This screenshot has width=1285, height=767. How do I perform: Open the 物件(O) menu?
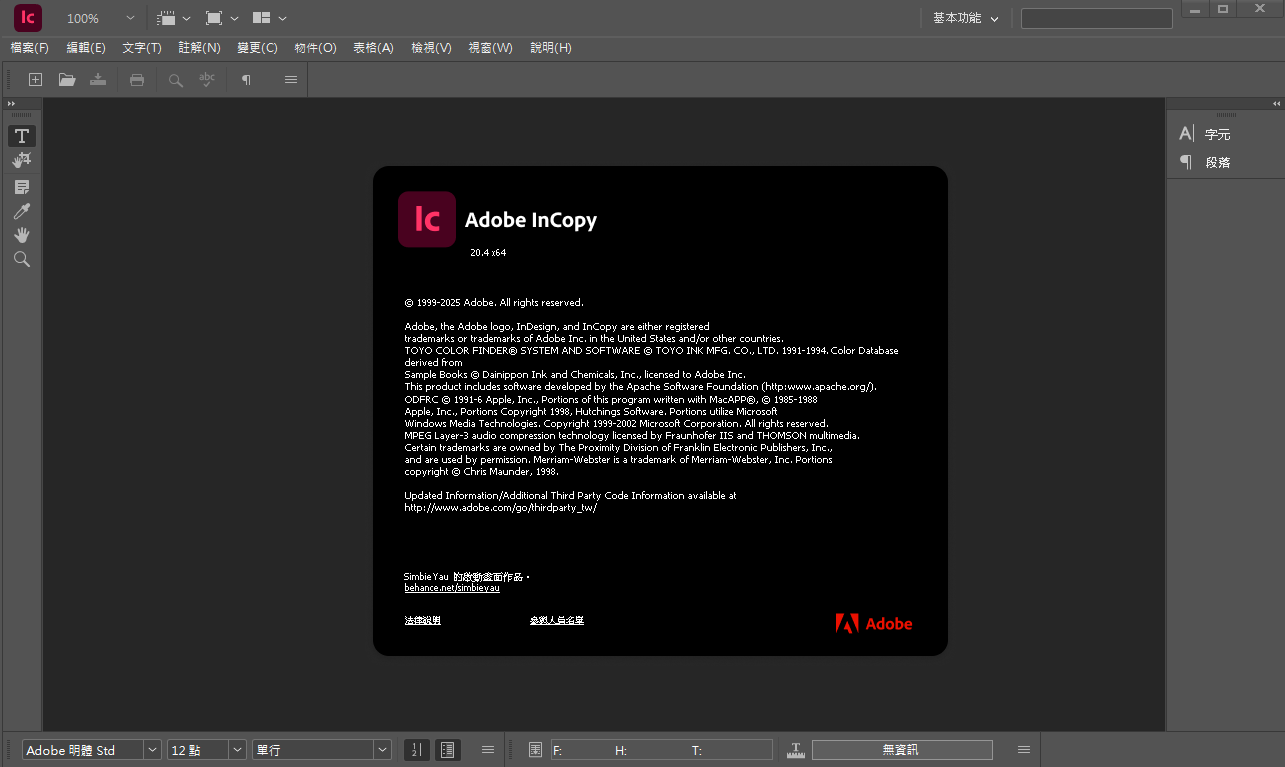point(315,48)
